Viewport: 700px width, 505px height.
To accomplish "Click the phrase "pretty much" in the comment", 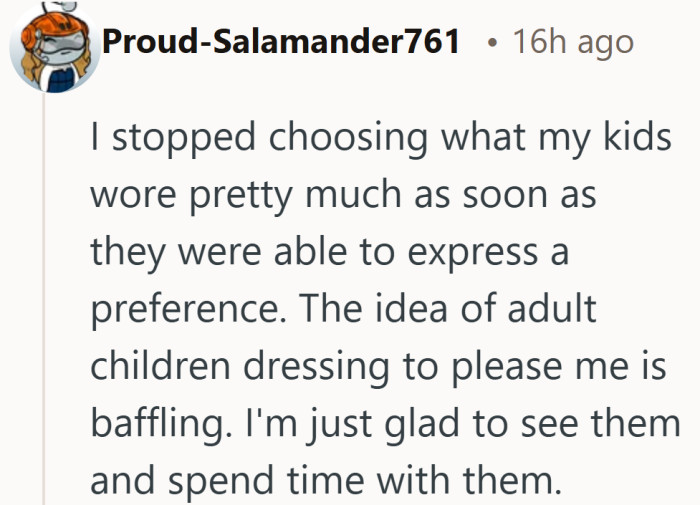I will (268, 196).
